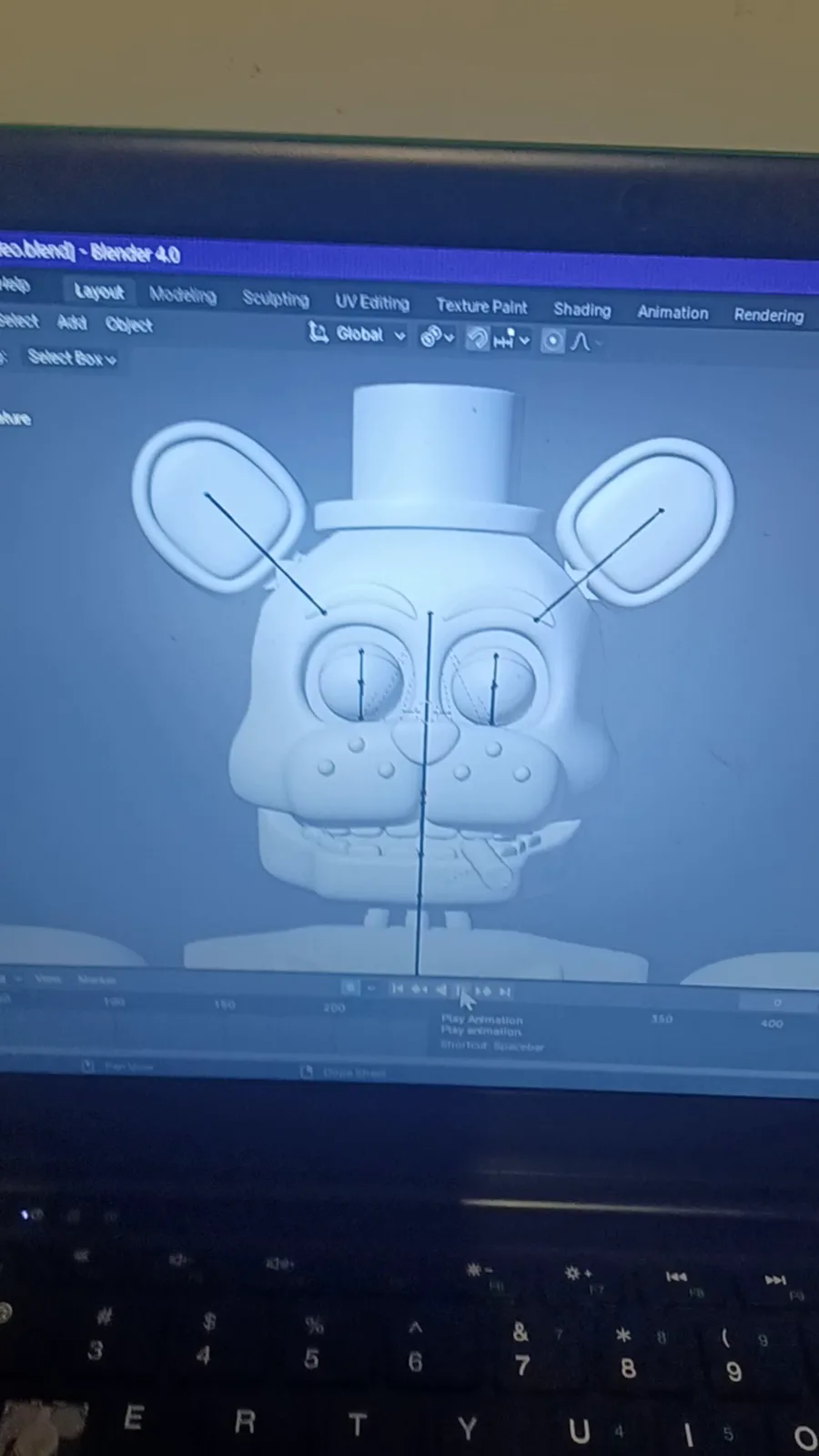Image resolution: width=819 pixels, height=1456 pixels.
Task: Switch to the Rendering workspace tab
Action: 769,315
